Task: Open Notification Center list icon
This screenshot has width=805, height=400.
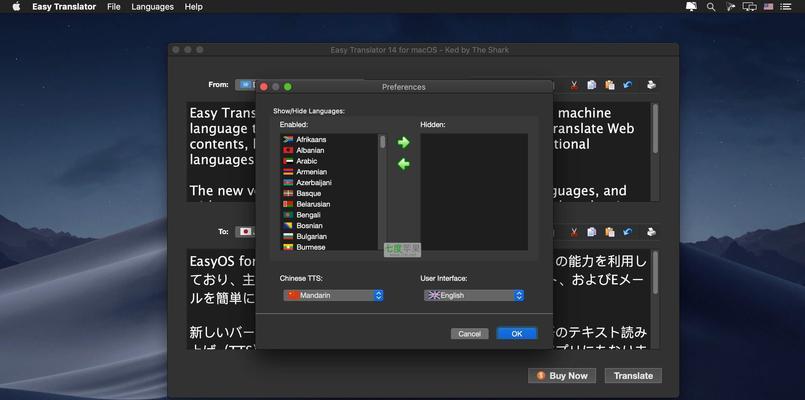Action: [785, 7]
